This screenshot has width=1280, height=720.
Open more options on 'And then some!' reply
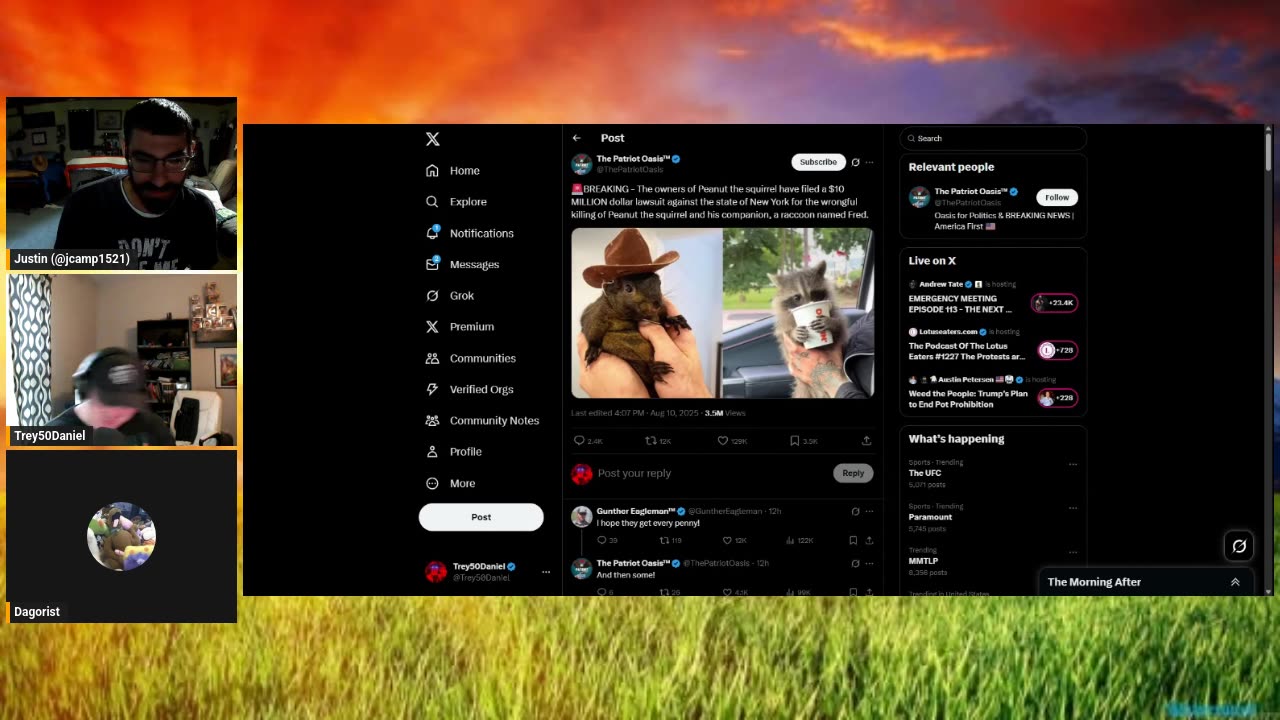pos(869,563)
